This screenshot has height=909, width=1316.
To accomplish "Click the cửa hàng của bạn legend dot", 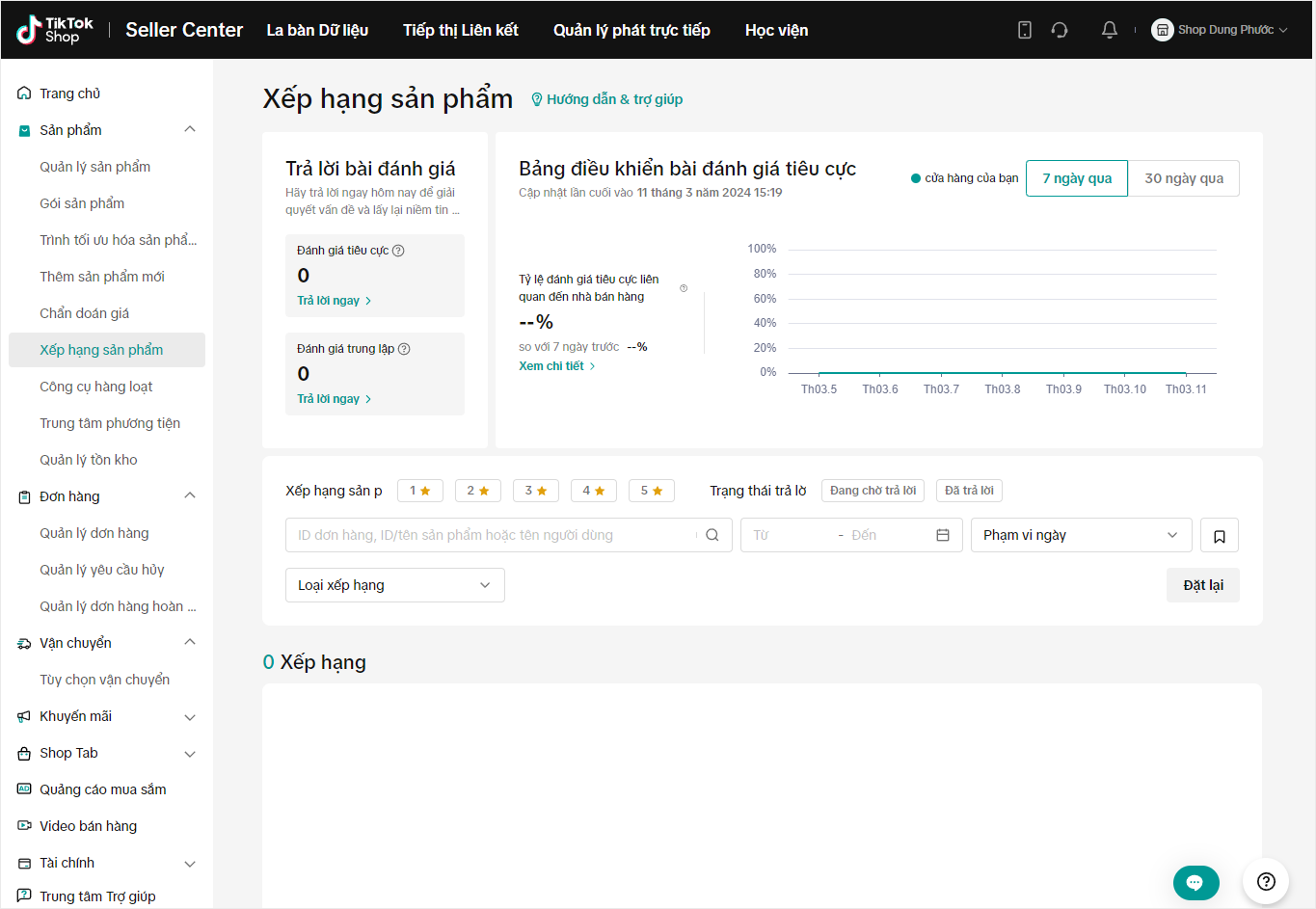I will 916,178.
